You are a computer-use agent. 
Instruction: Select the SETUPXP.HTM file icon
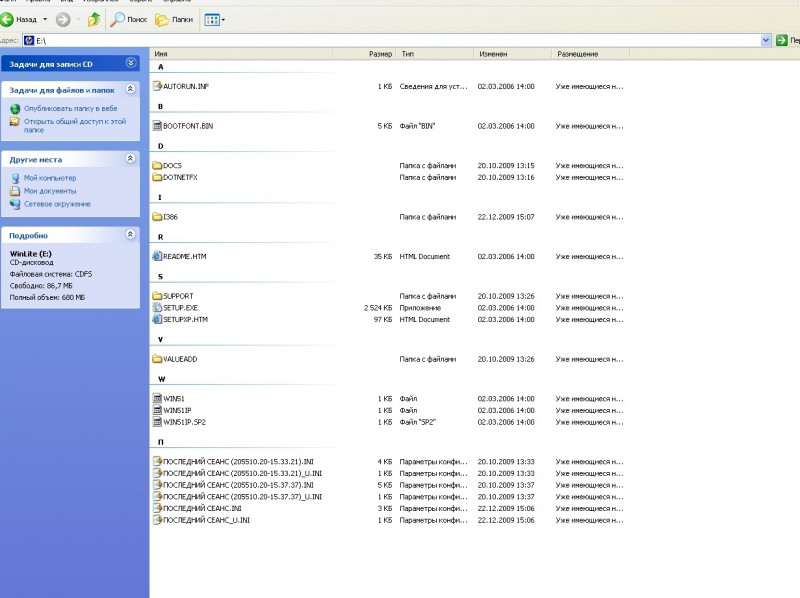click(157, 319)
